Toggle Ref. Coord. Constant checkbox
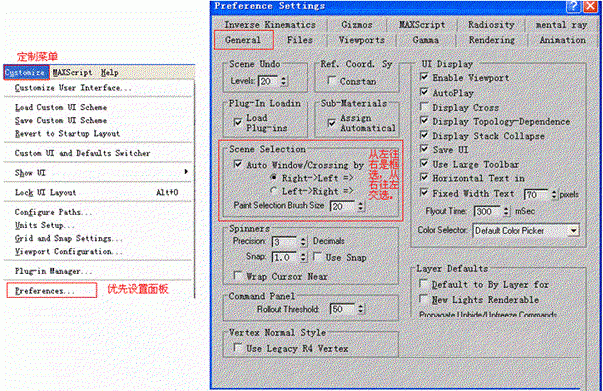Viewport: 603px width, 391px height. (x=331, y=81)
